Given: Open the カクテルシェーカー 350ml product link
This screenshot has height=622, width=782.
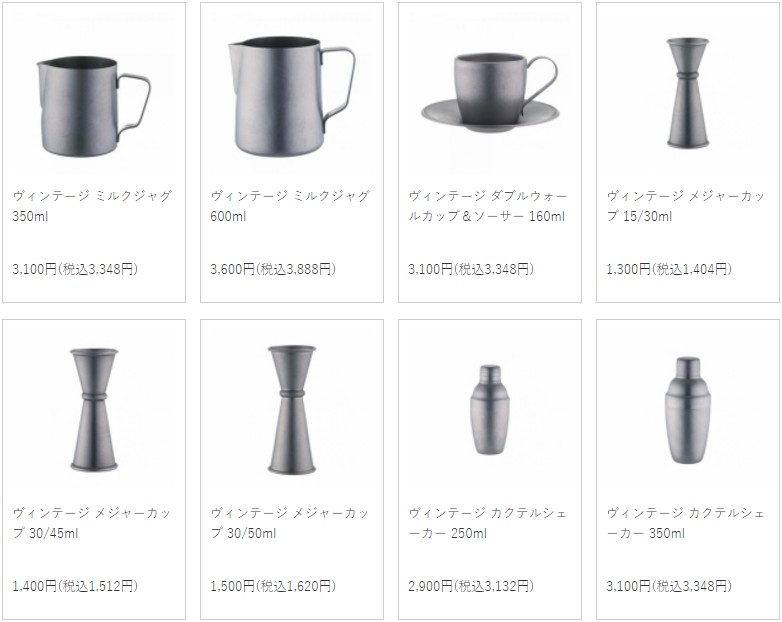Looking at the screenshot, I should tap(686, 523).
